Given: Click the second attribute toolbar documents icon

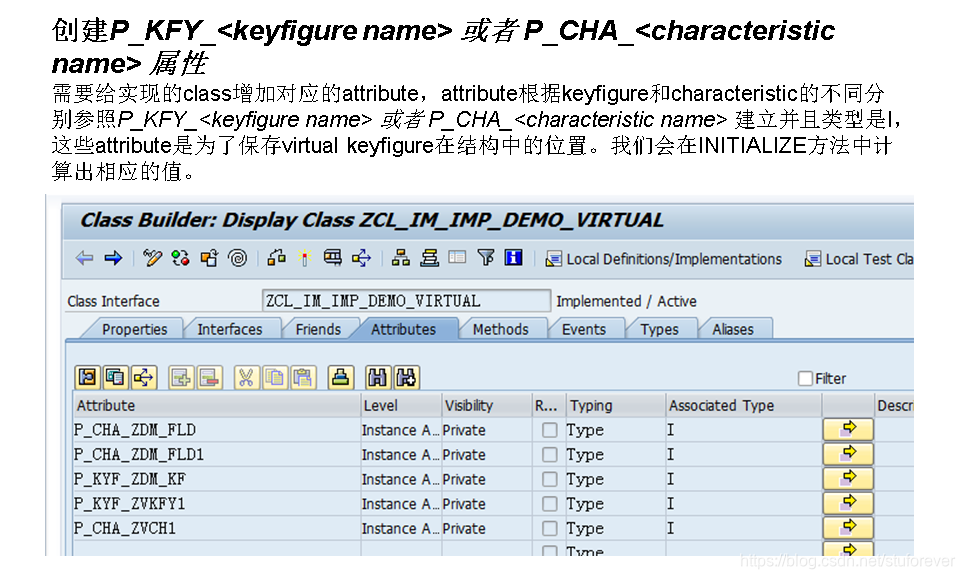Looking at the screenshot, I should click(115, 377).
